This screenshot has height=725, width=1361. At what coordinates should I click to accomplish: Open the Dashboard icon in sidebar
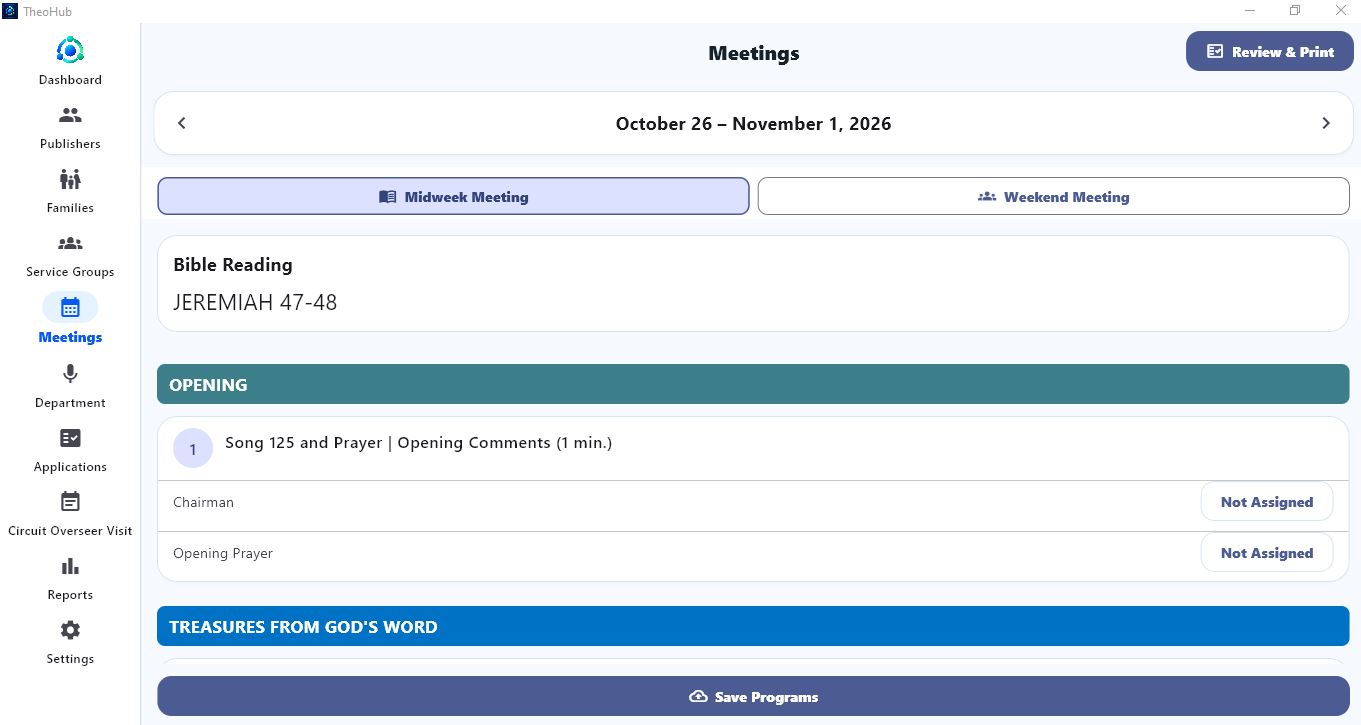coord(70,50)
